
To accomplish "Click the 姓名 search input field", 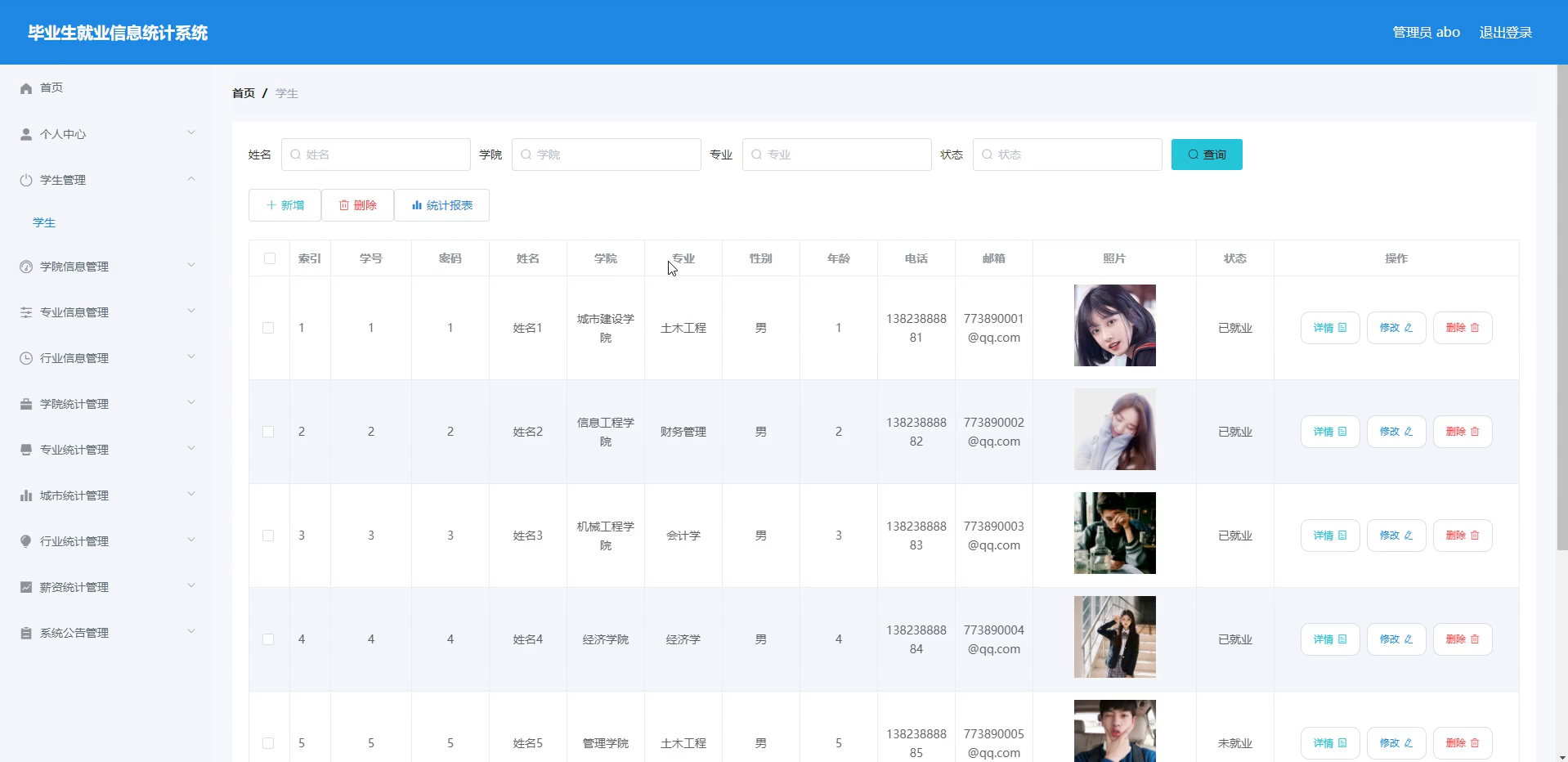I will 376,155.
